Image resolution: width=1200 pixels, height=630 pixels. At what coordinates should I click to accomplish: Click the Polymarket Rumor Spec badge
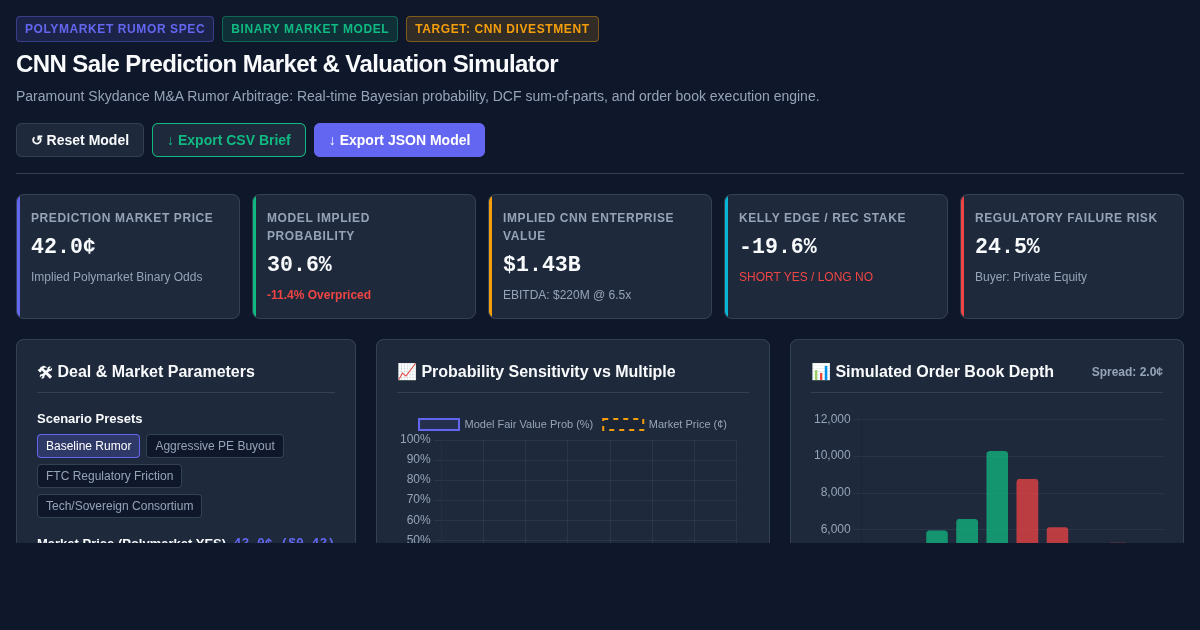pyautogui.click(x=115, y=29)
